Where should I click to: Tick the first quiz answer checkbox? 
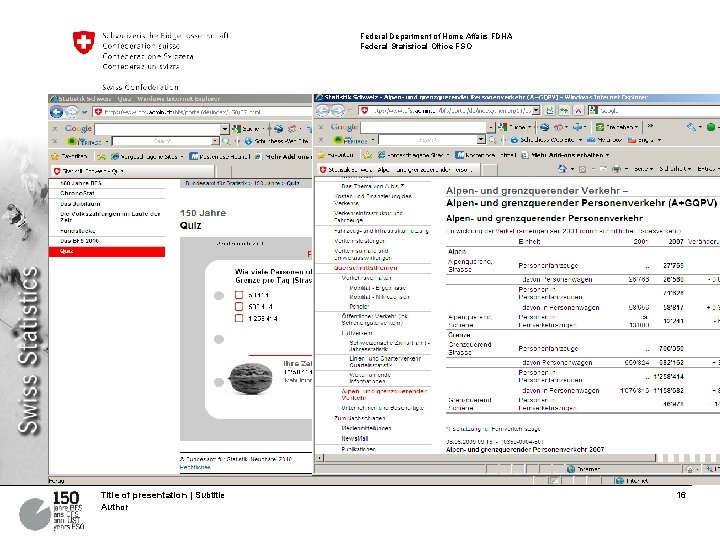(x=239, y=295)
